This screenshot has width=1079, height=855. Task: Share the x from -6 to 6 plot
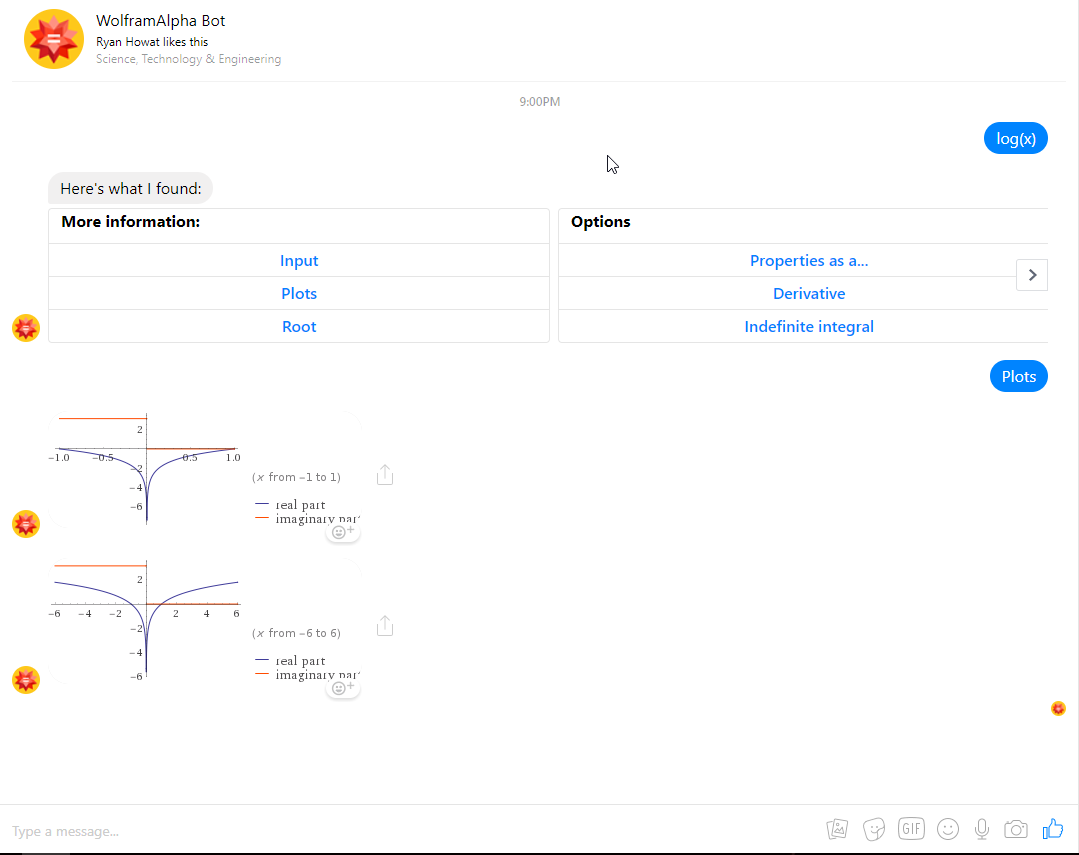[385, 626]
